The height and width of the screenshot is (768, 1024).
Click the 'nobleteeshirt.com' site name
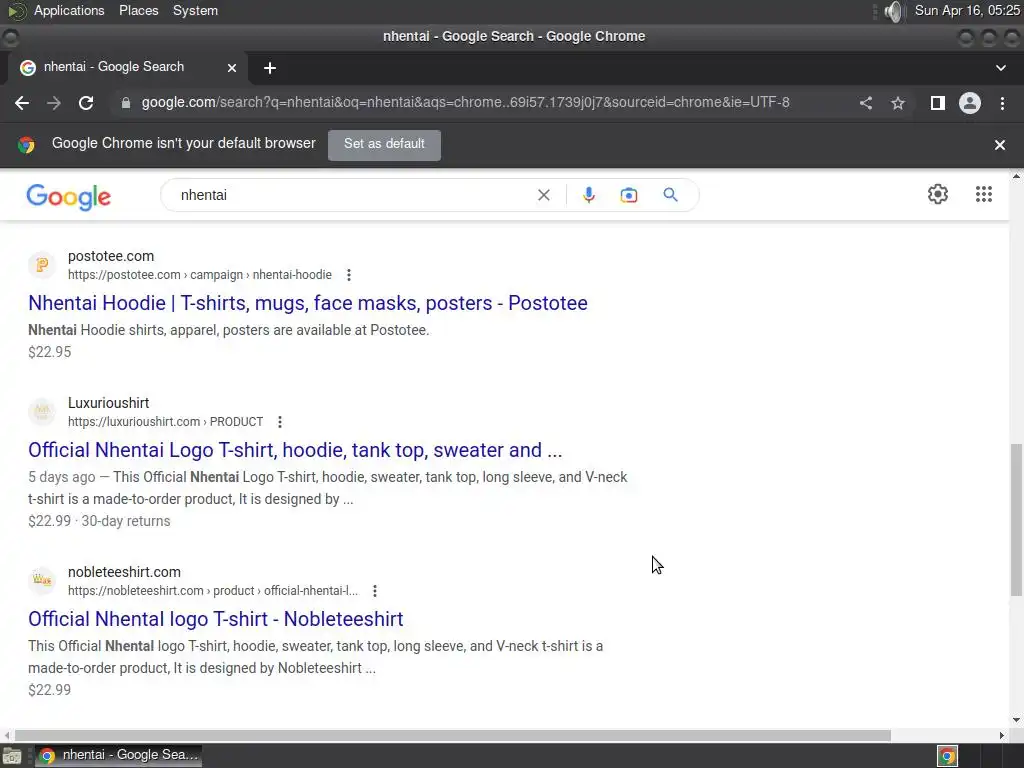(124, 572)
